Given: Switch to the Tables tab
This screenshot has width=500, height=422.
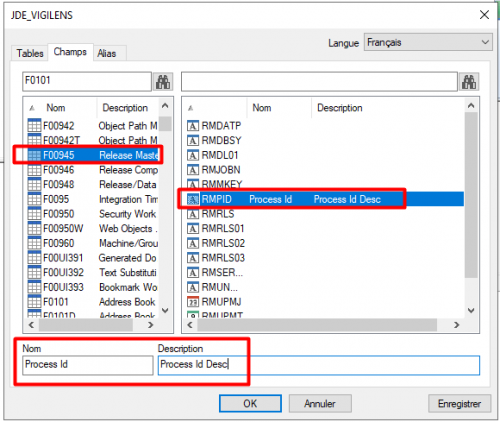Looking at the screenshot, I should coord(30,53).
